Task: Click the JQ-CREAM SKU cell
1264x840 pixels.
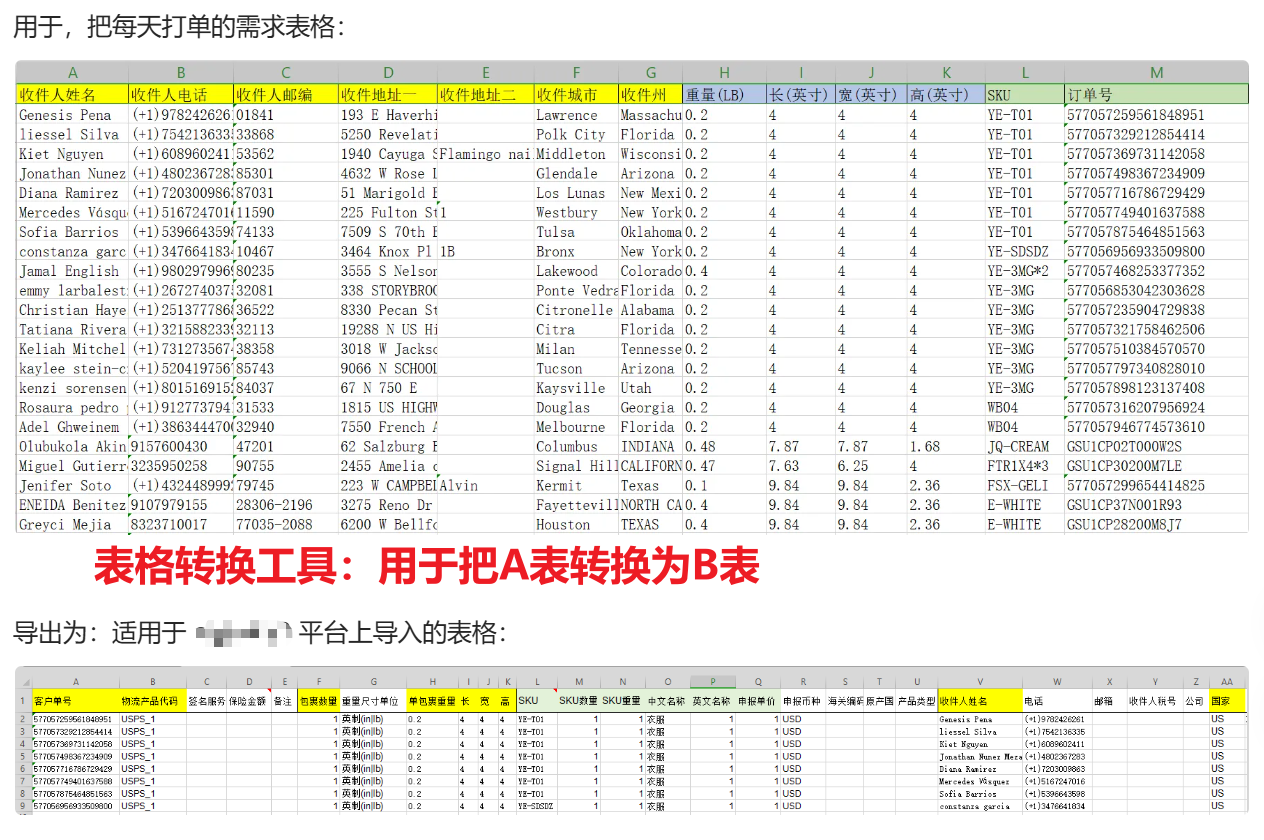Action: 1025,446
